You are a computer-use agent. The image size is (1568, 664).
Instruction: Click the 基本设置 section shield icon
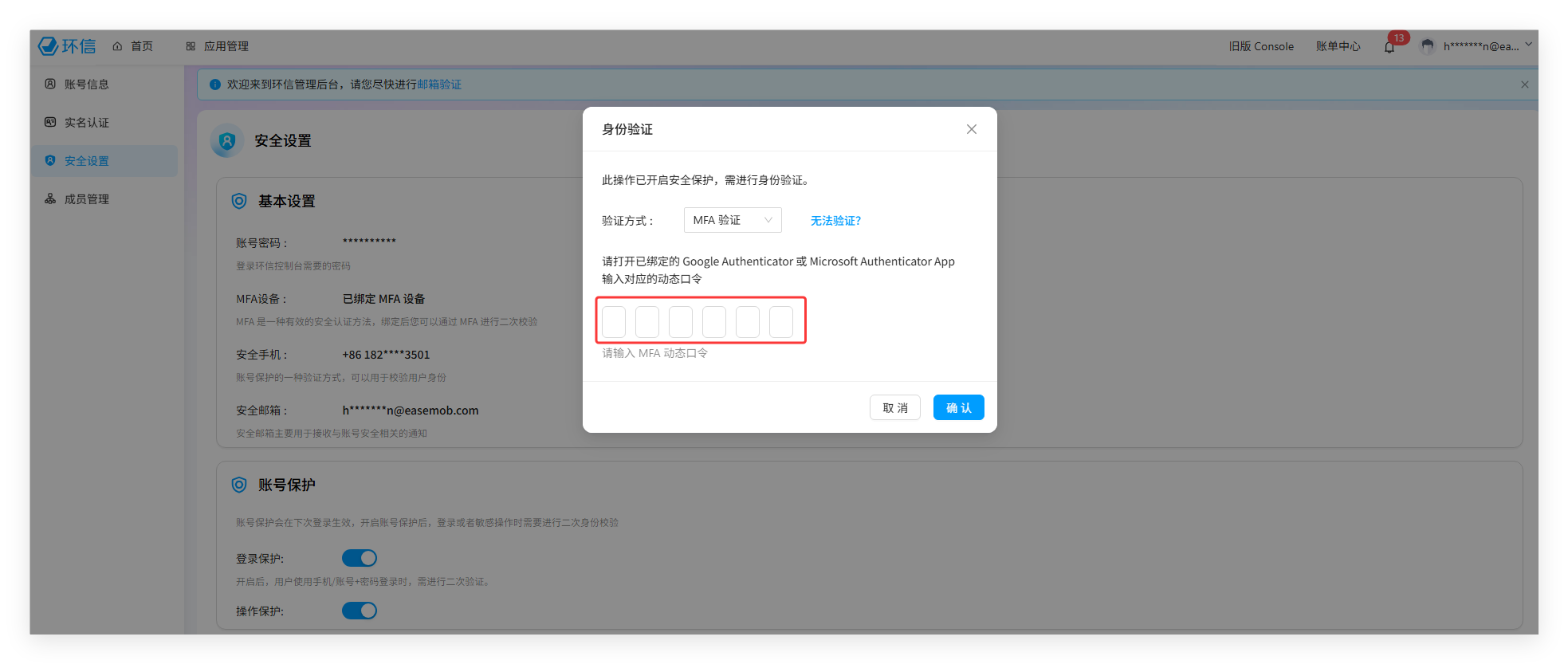pos(239,201)
